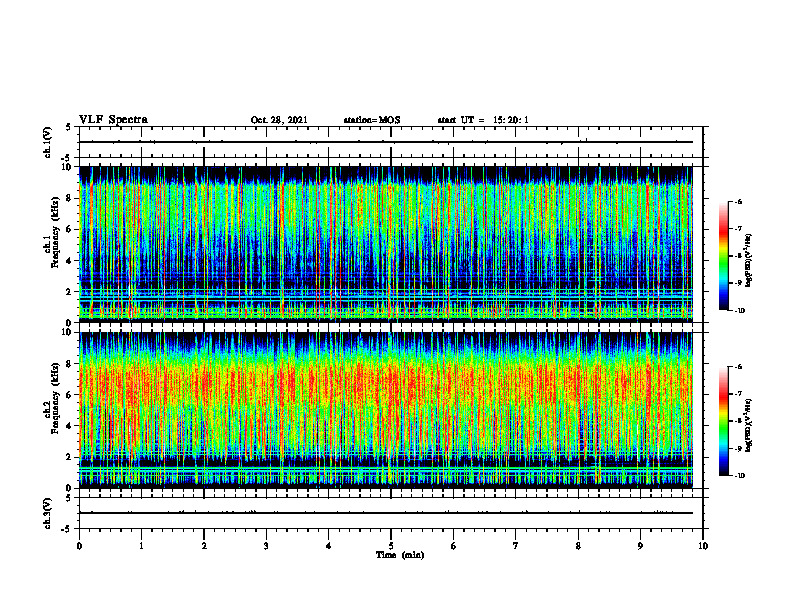This screenshot has width=792, height=612.
Task: Click ch.2 frequency tick label "8"
Action: click(x=69, y=364)
